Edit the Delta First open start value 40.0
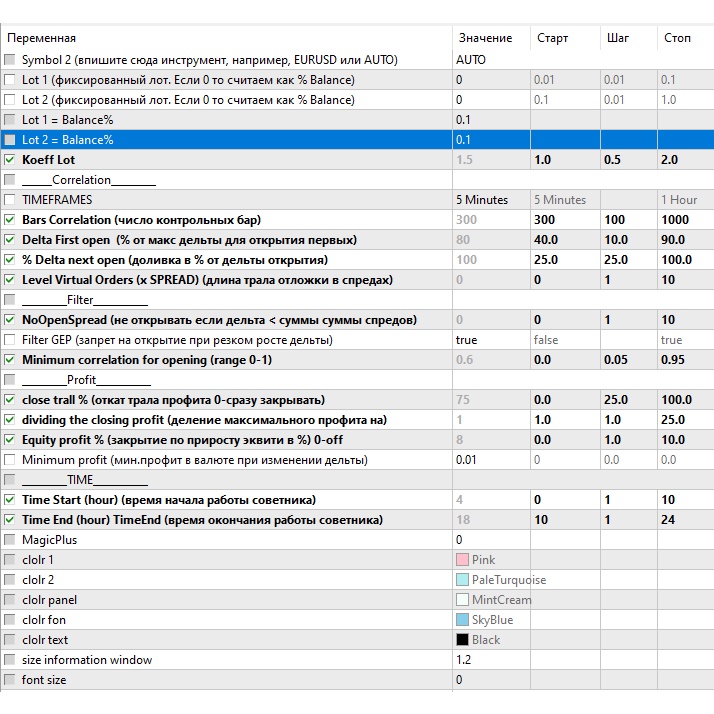714x714 pixels. [564, 240]
